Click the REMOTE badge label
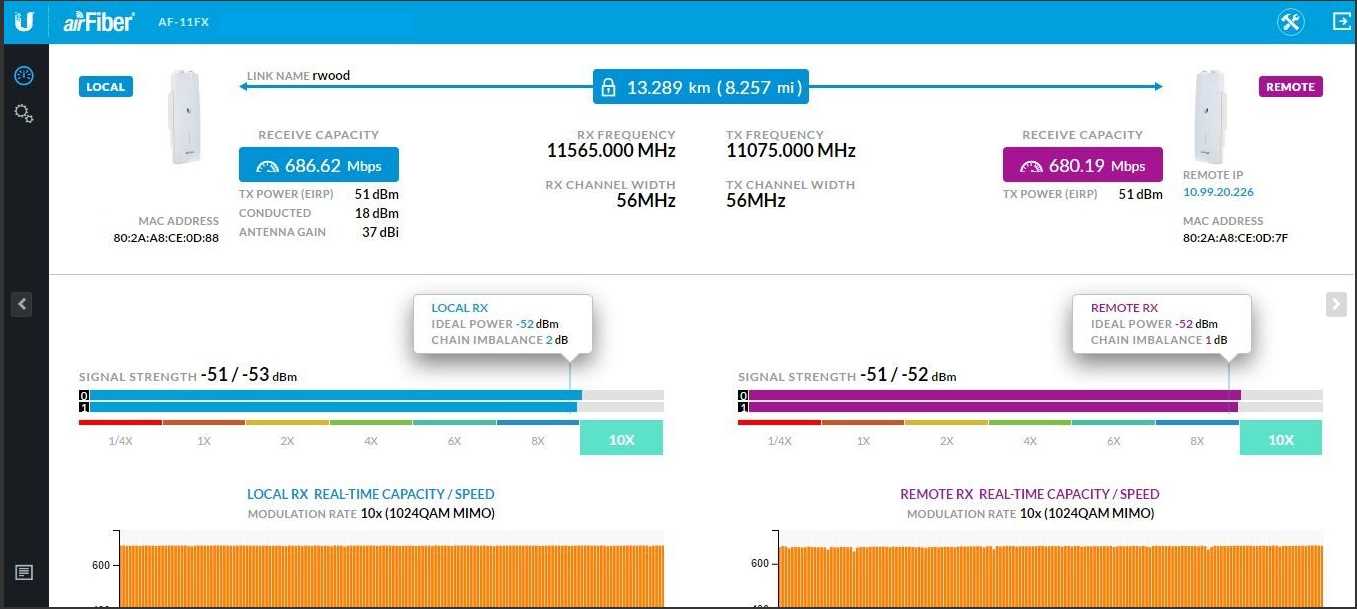The height and width of the screenshot is (609, 1357). (x=1290, y=87)
